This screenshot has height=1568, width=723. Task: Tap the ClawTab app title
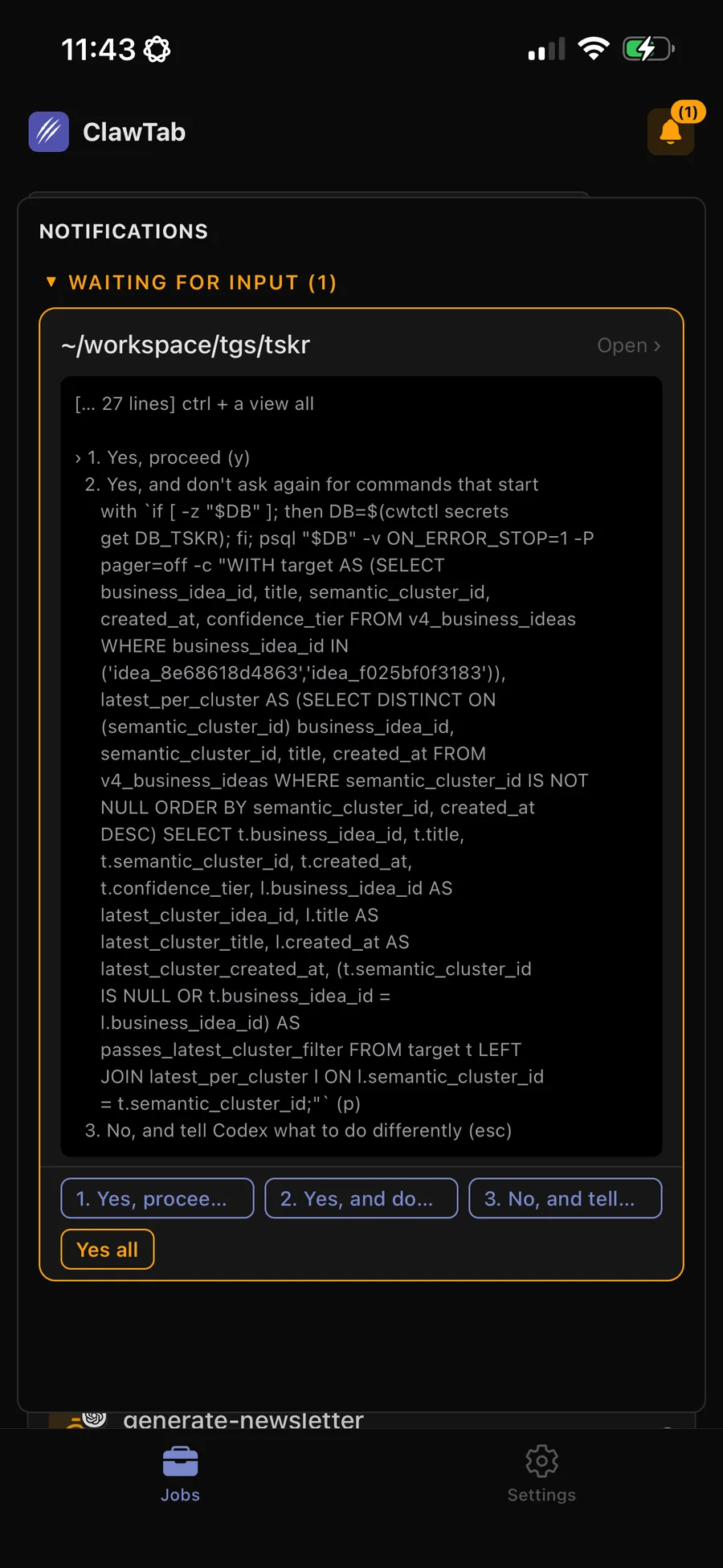pos(134,132)
